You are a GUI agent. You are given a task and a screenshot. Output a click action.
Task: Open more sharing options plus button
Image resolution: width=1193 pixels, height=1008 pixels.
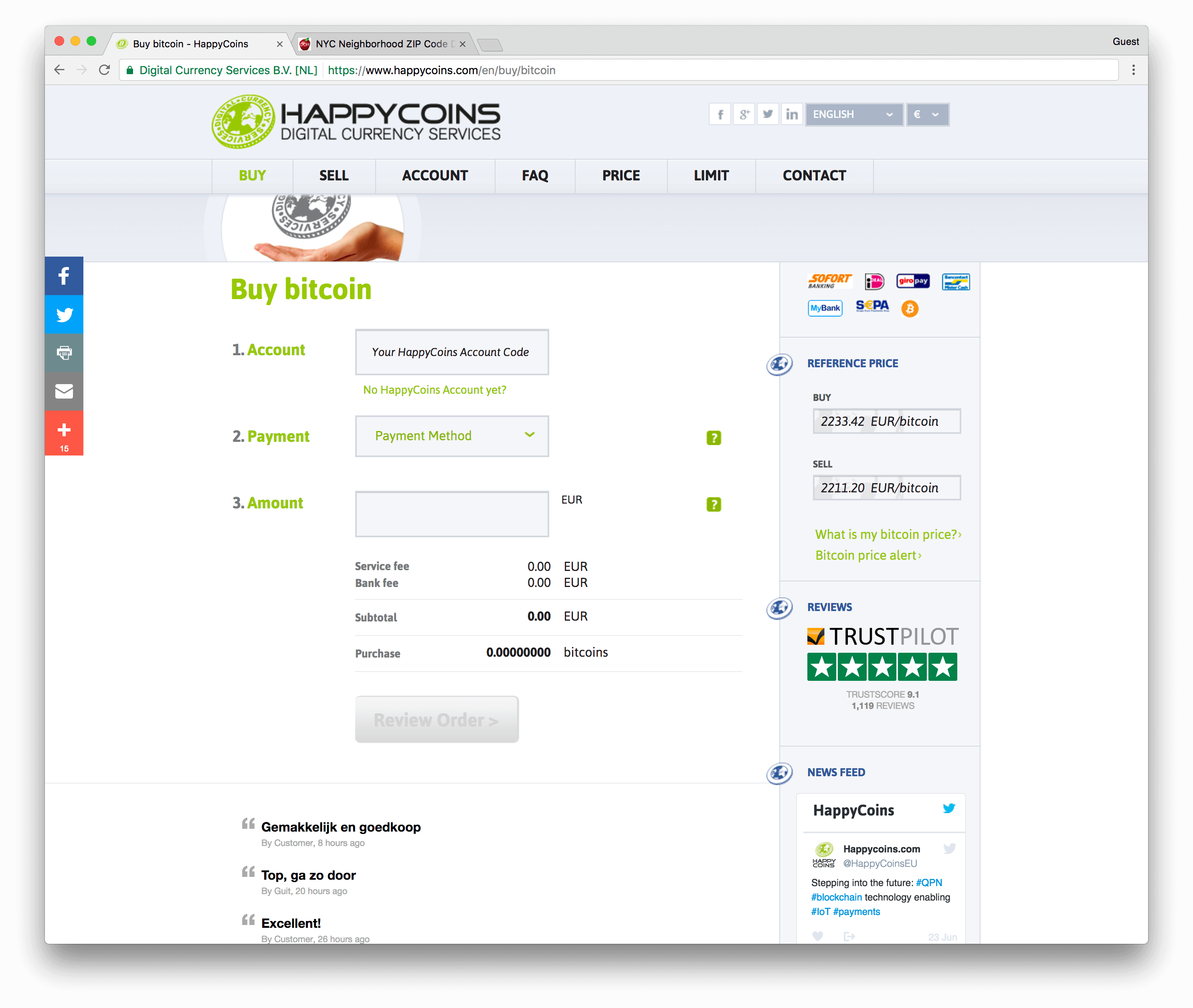(x=64, y=433)
